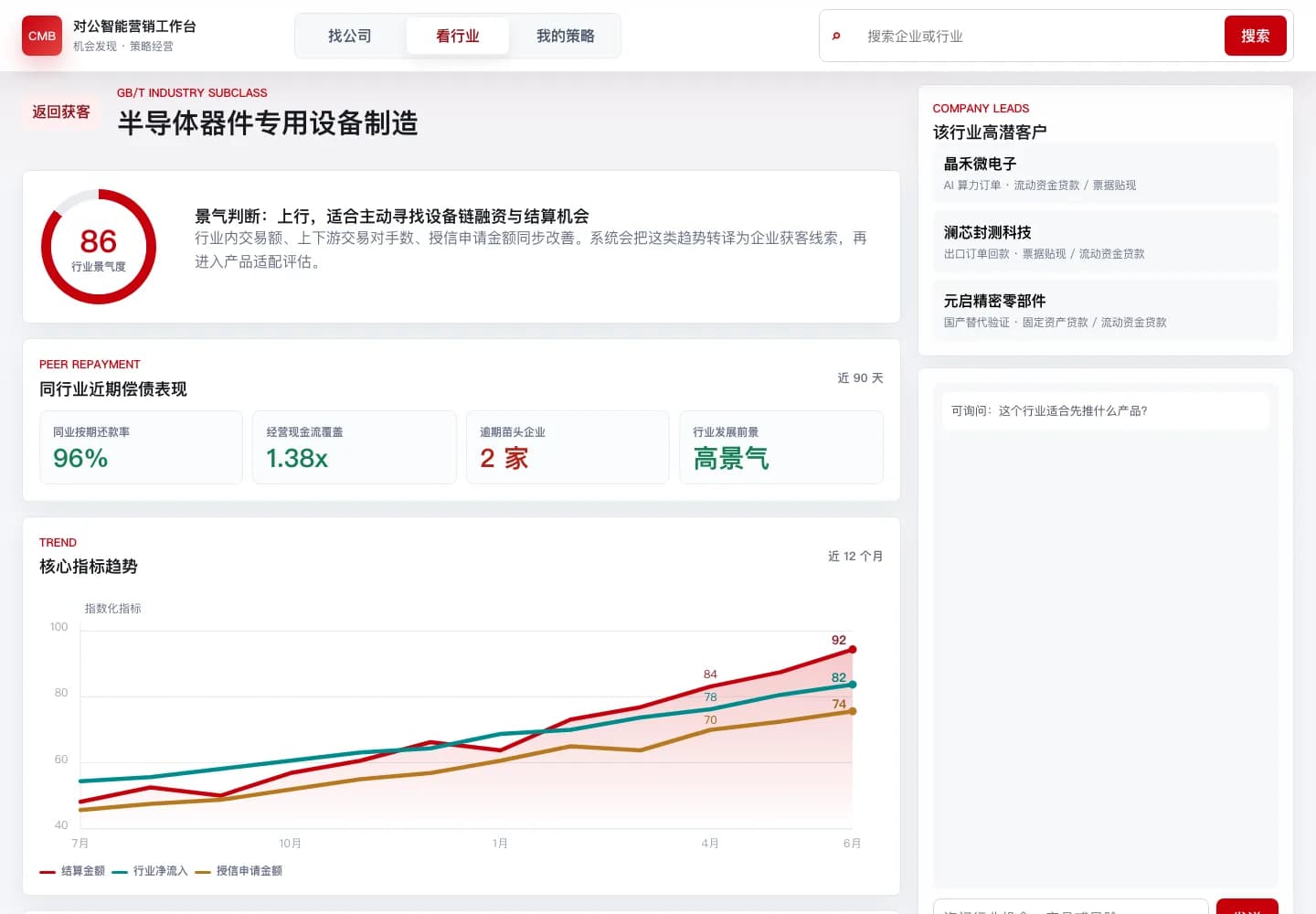Click the 92 endpoint on red line

coord(853,650)
